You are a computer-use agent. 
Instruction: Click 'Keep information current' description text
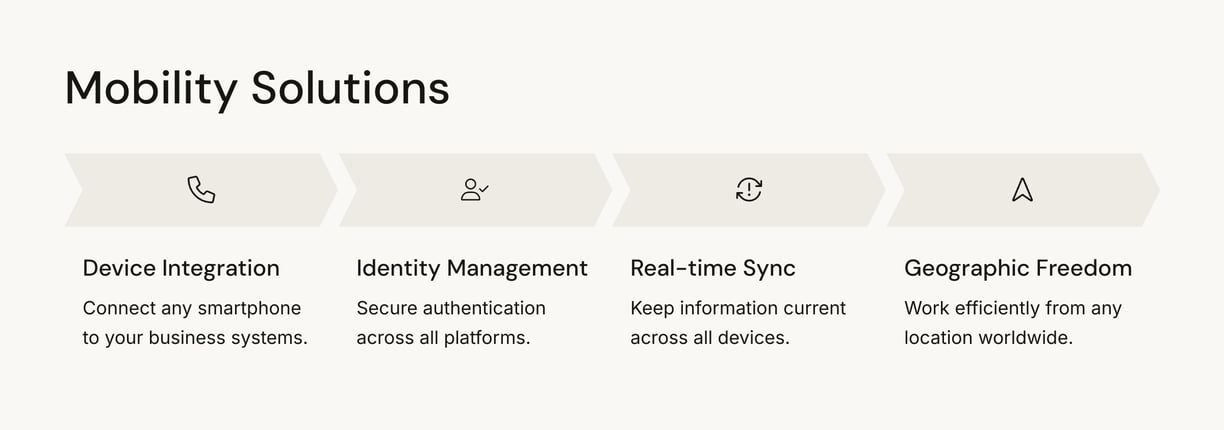(x=738, y=308)
